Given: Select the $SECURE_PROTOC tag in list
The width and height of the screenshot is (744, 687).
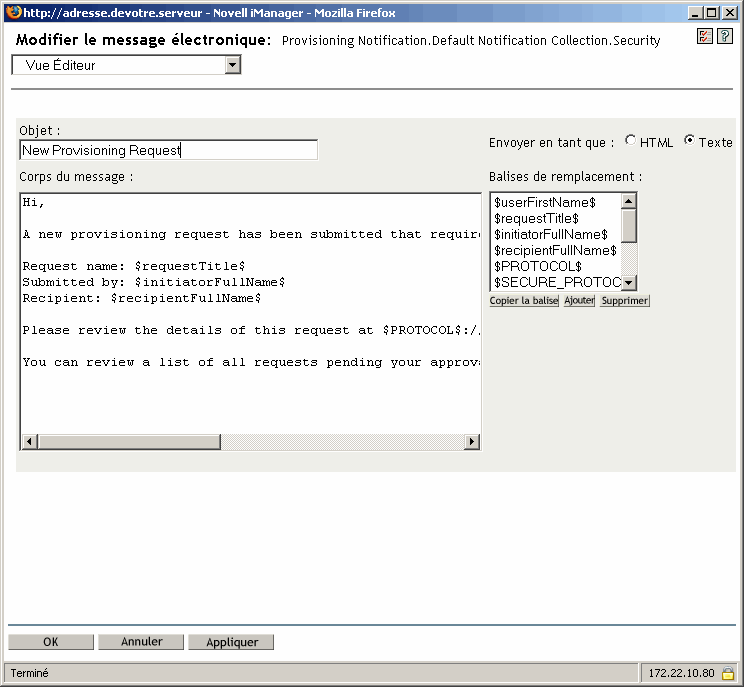Looking at the screenshot, I should pos(557,282).
